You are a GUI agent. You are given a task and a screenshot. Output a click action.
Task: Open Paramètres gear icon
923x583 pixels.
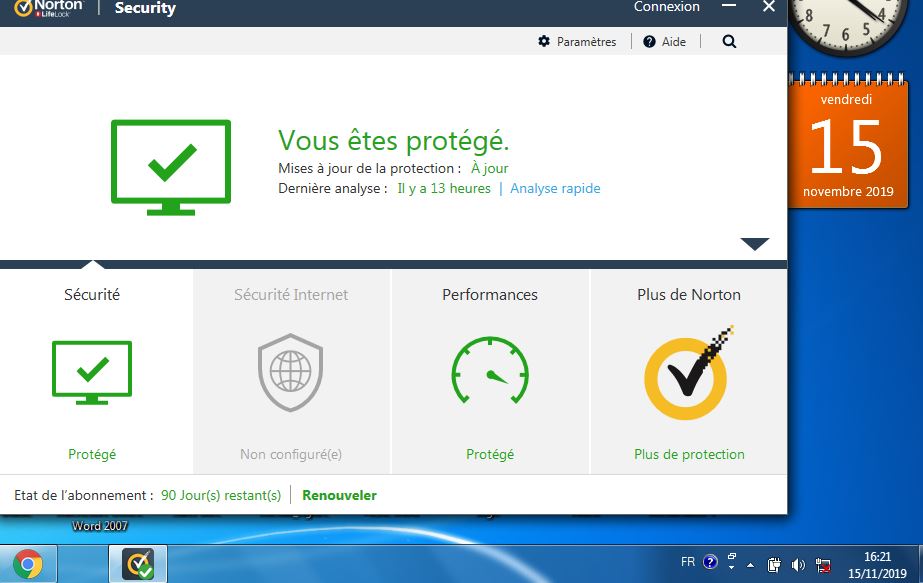click(x=544, y=41)
